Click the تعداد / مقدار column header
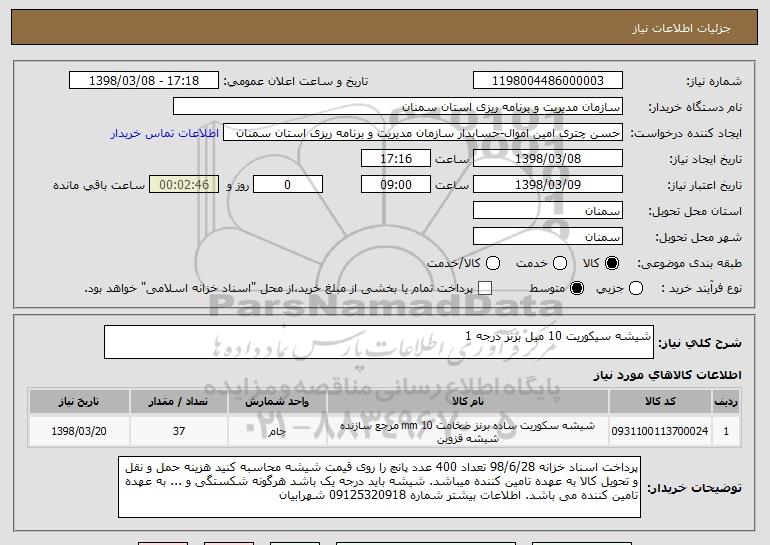 click(x=178, y=402)
